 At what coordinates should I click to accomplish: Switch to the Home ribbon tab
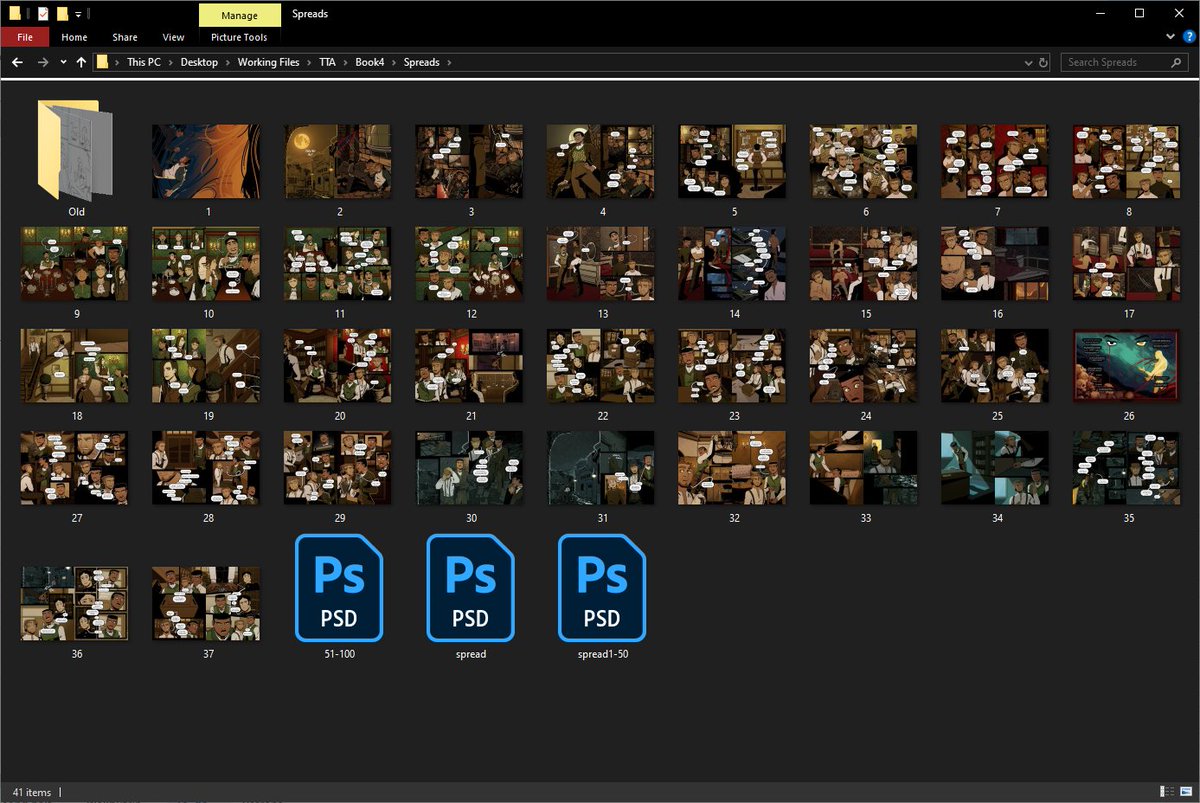coord(74,37)
